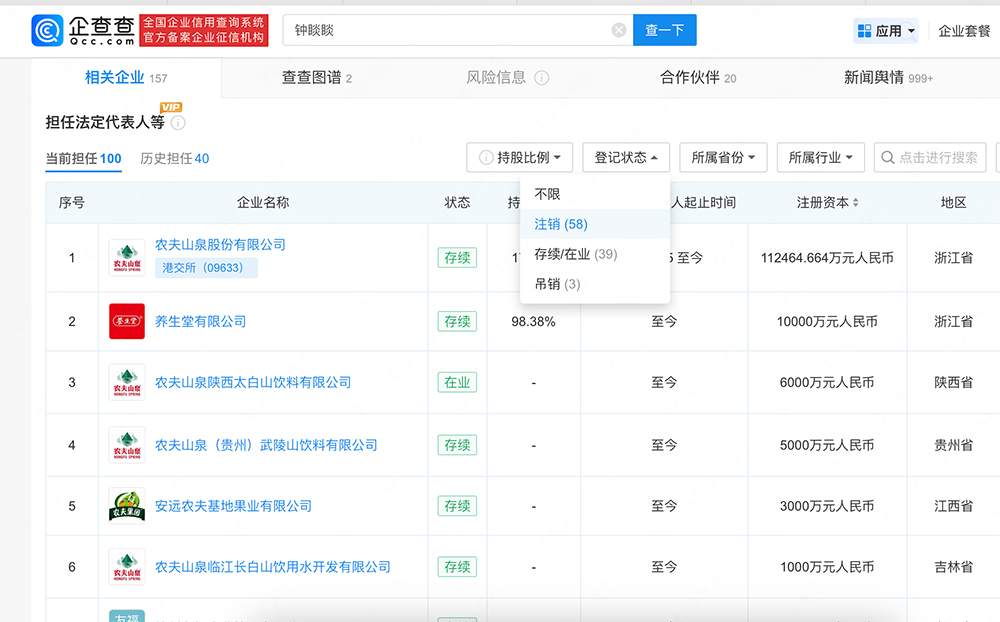This screenshot has width=1000, height=622.
Task: Click the Qcc.com logo
Action: coord(83,30)
